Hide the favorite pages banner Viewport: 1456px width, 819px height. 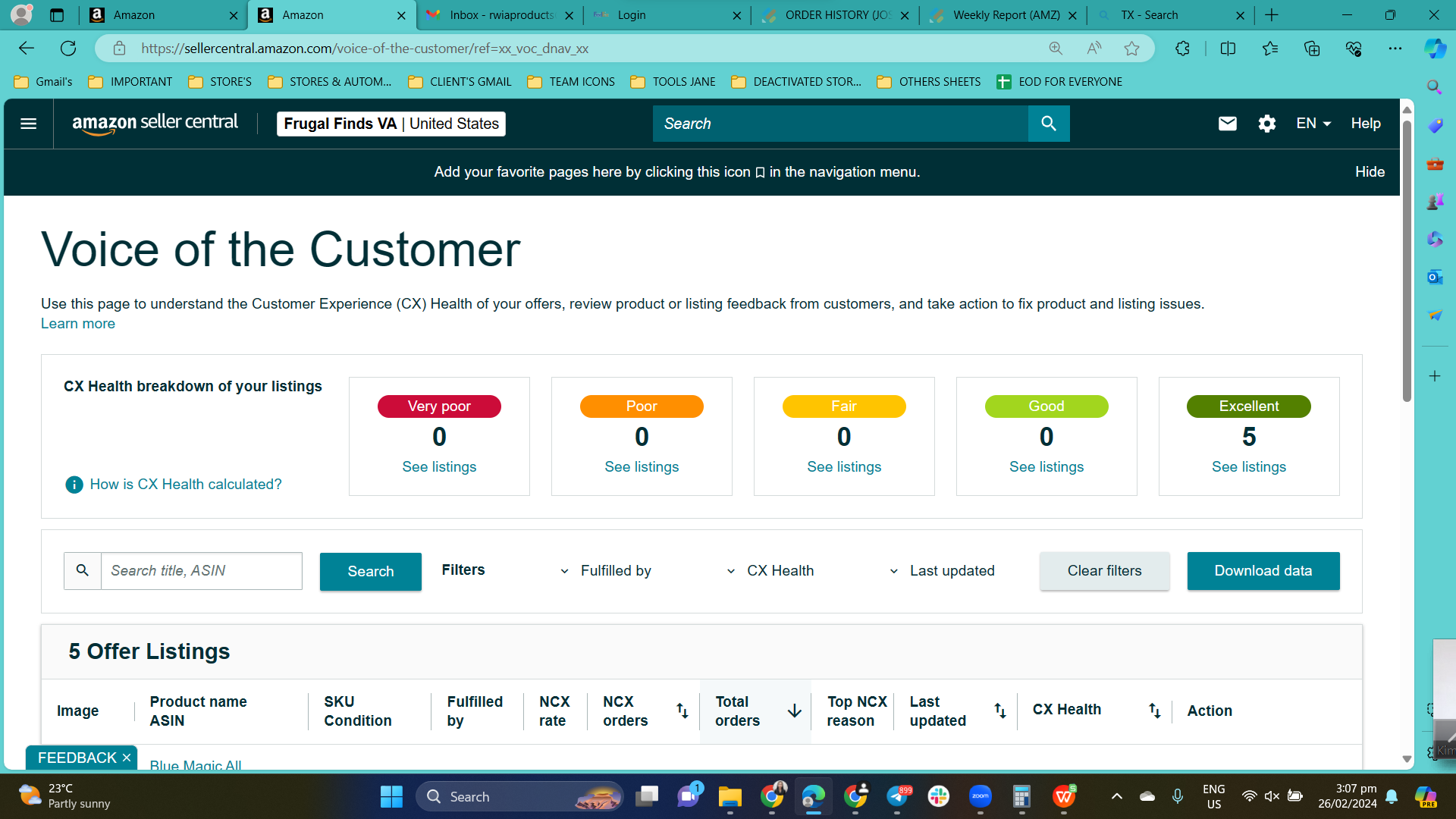[x=1370, y=172]
